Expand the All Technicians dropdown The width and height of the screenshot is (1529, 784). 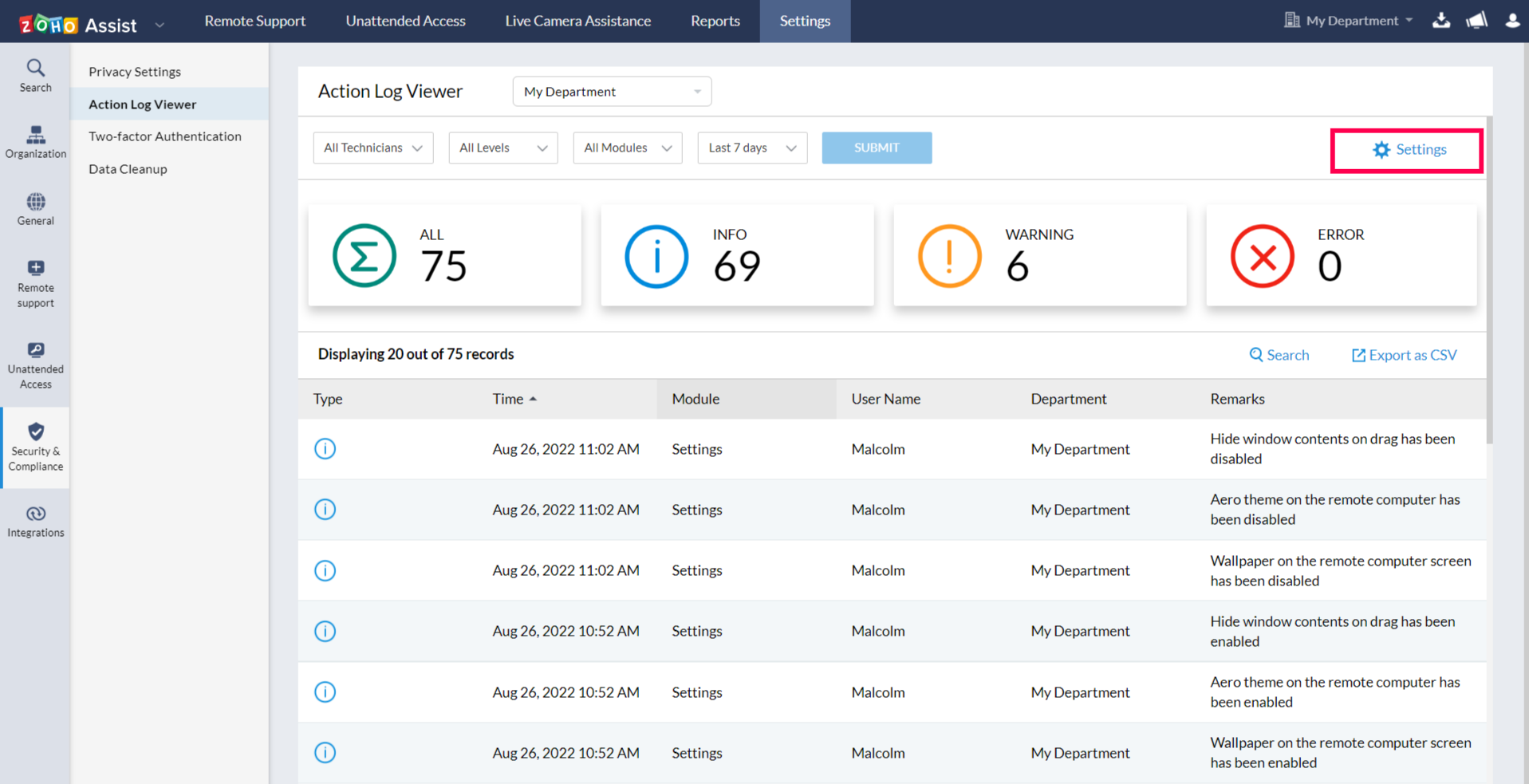tap(373, 148)
